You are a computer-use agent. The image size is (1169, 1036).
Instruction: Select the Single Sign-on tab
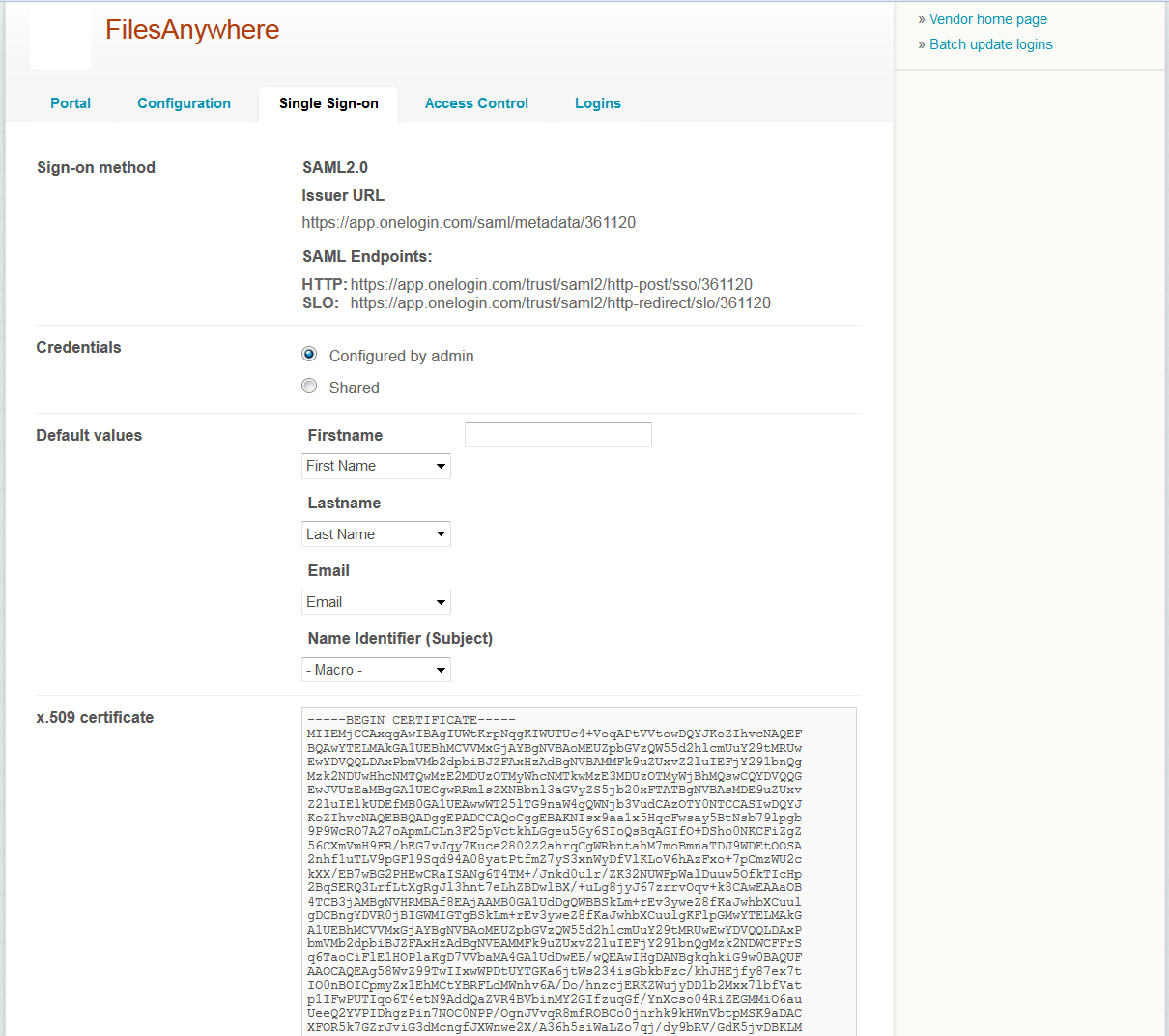328,103
